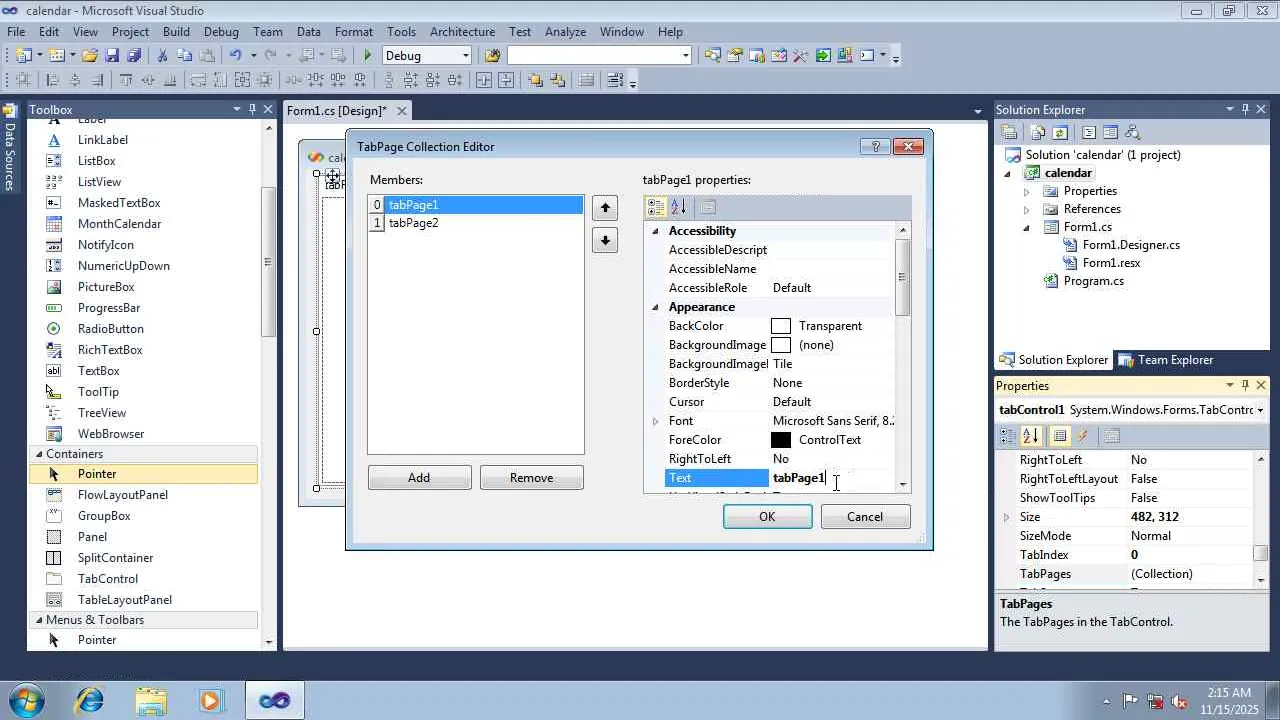The width and height of the screenshot is (1280, 720).
Task: Click the OK button in the dialog
Action: (x=767, y=517)
